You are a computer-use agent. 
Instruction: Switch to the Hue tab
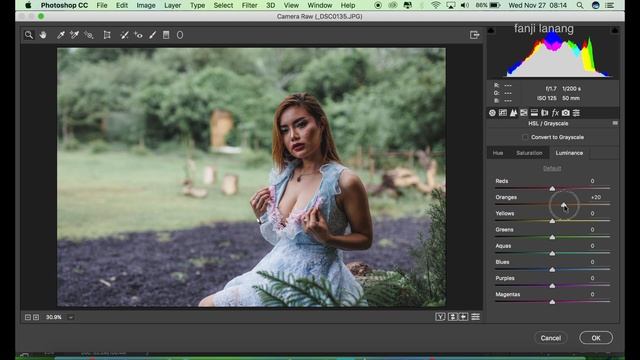click(x=498, y=153)
